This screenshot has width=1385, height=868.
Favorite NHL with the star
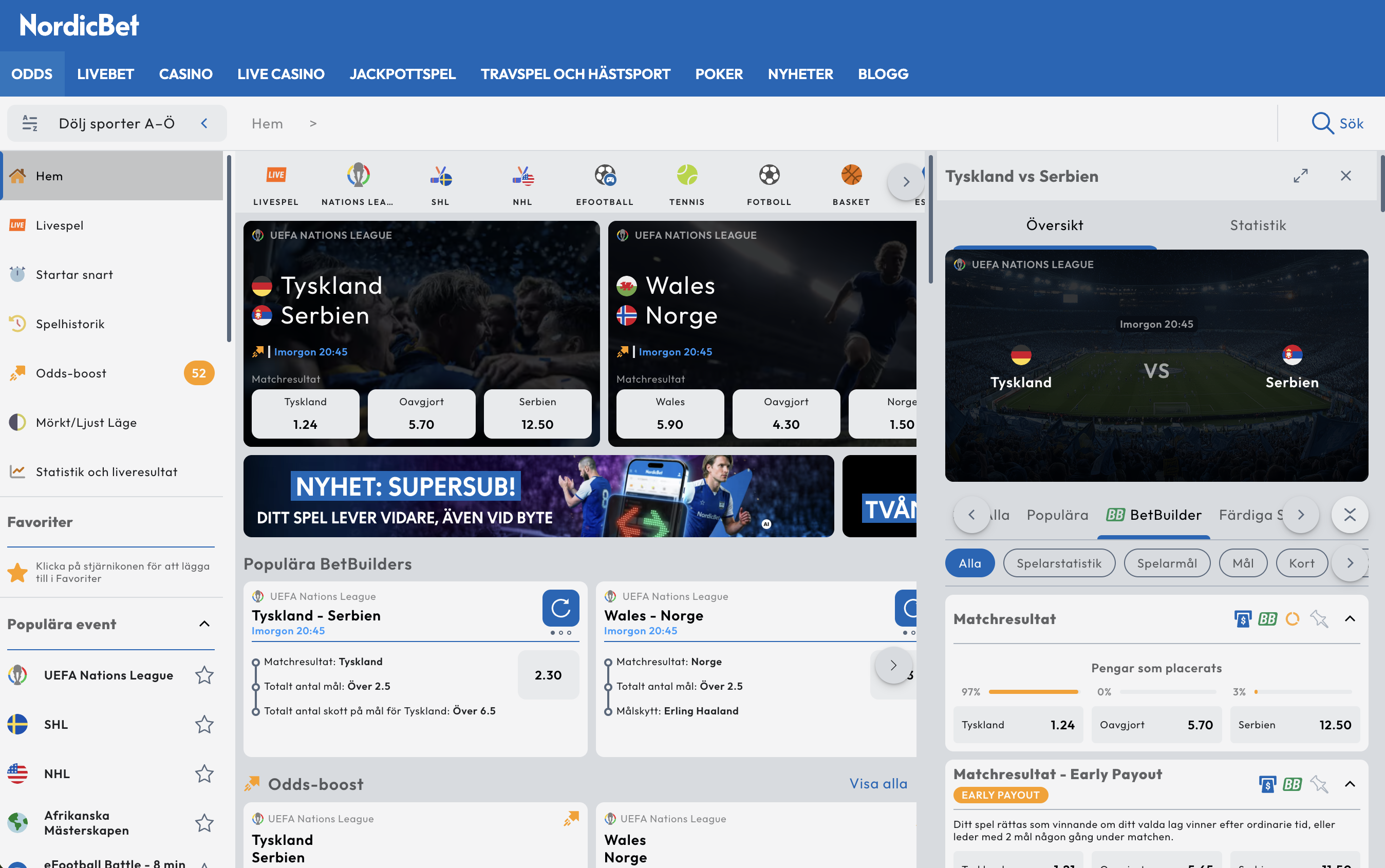coord(204,774)
